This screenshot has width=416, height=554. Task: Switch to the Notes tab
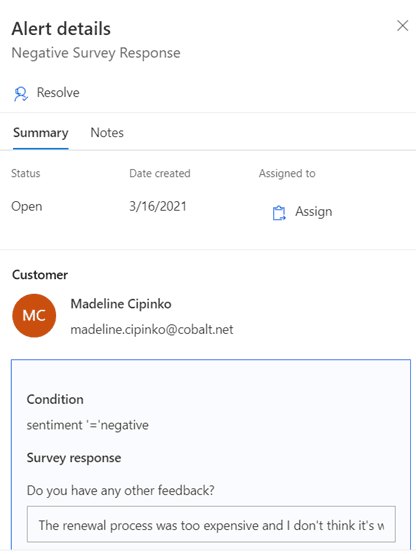[107, 132]
